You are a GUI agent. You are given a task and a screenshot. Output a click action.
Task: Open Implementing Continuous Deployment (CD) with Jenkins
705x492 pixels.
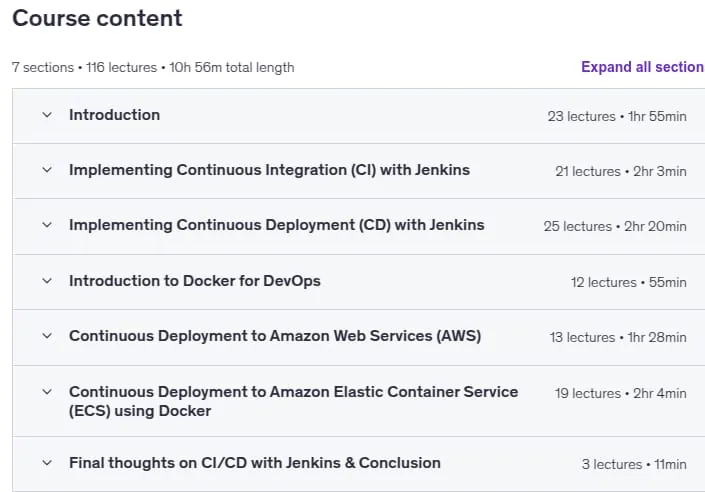[277, 225]
